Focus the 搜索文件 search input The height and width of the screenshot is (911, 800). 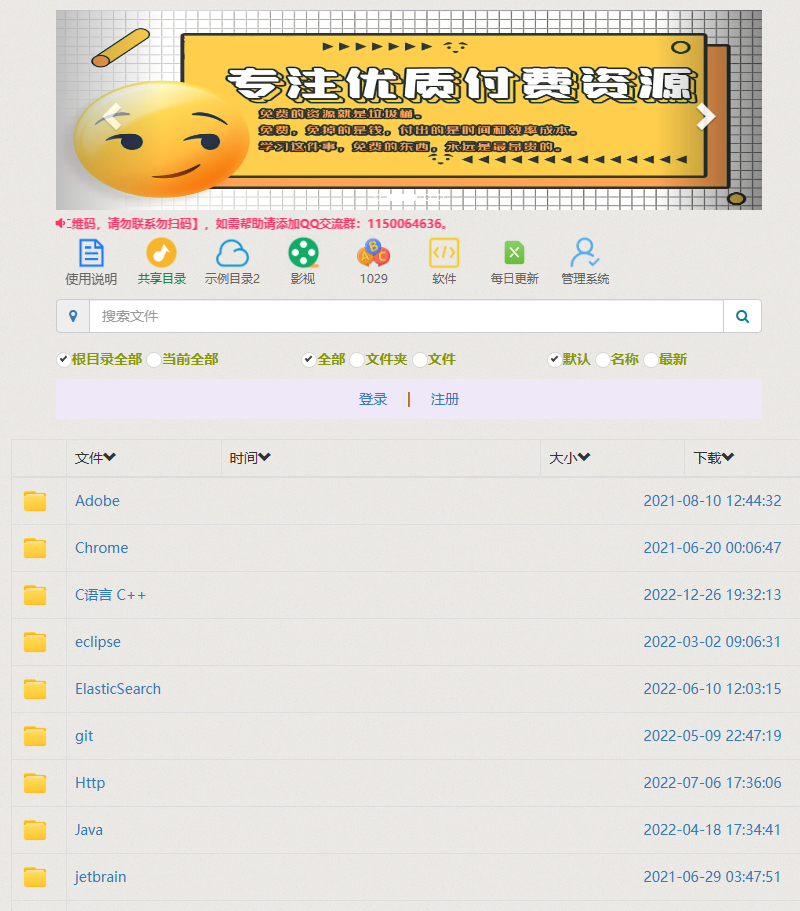pyautogui.click(x=406, y=316)
